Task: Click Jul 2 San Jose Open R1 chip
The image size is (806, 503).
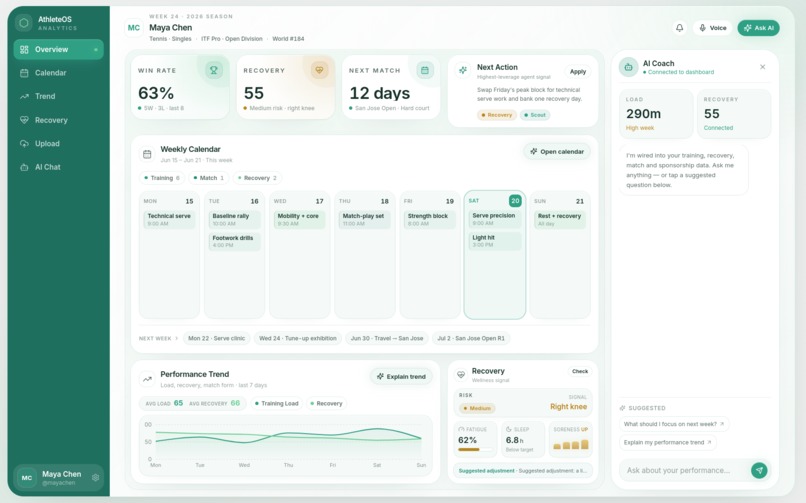Action: tap(471, 339)
